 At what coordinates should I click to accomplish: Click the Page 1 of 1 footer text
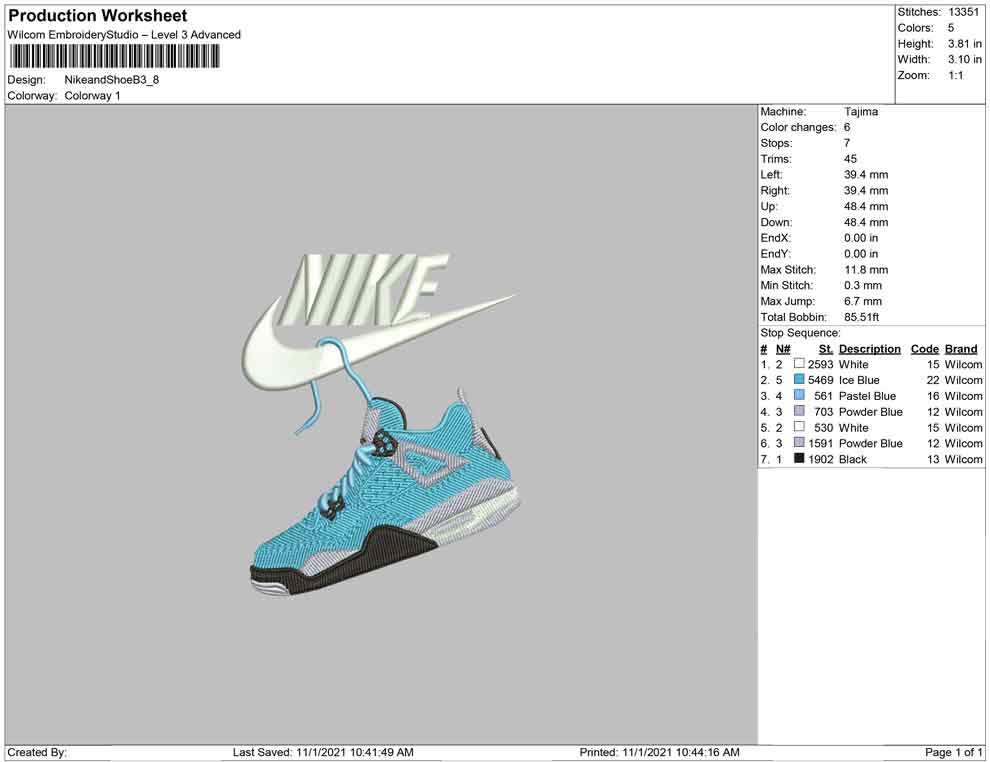(x=953, y=752)
